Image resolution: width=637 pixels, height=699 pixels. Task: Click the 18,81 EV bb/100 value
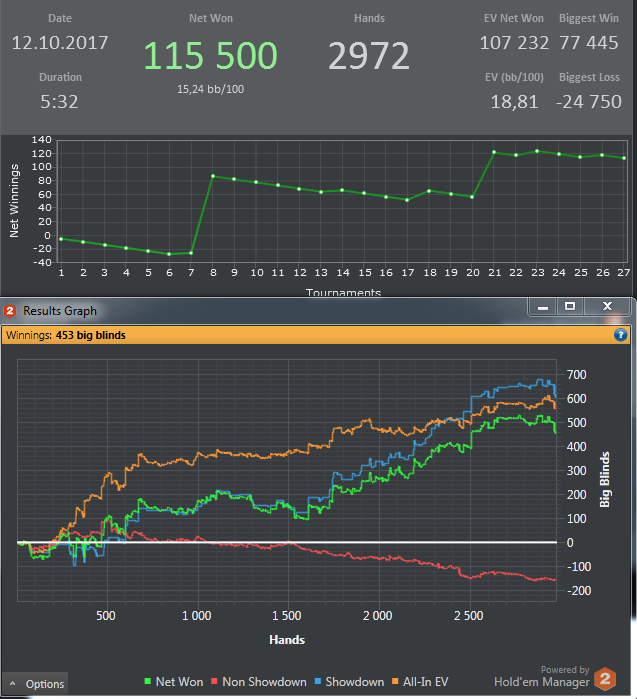click(514, 102)
